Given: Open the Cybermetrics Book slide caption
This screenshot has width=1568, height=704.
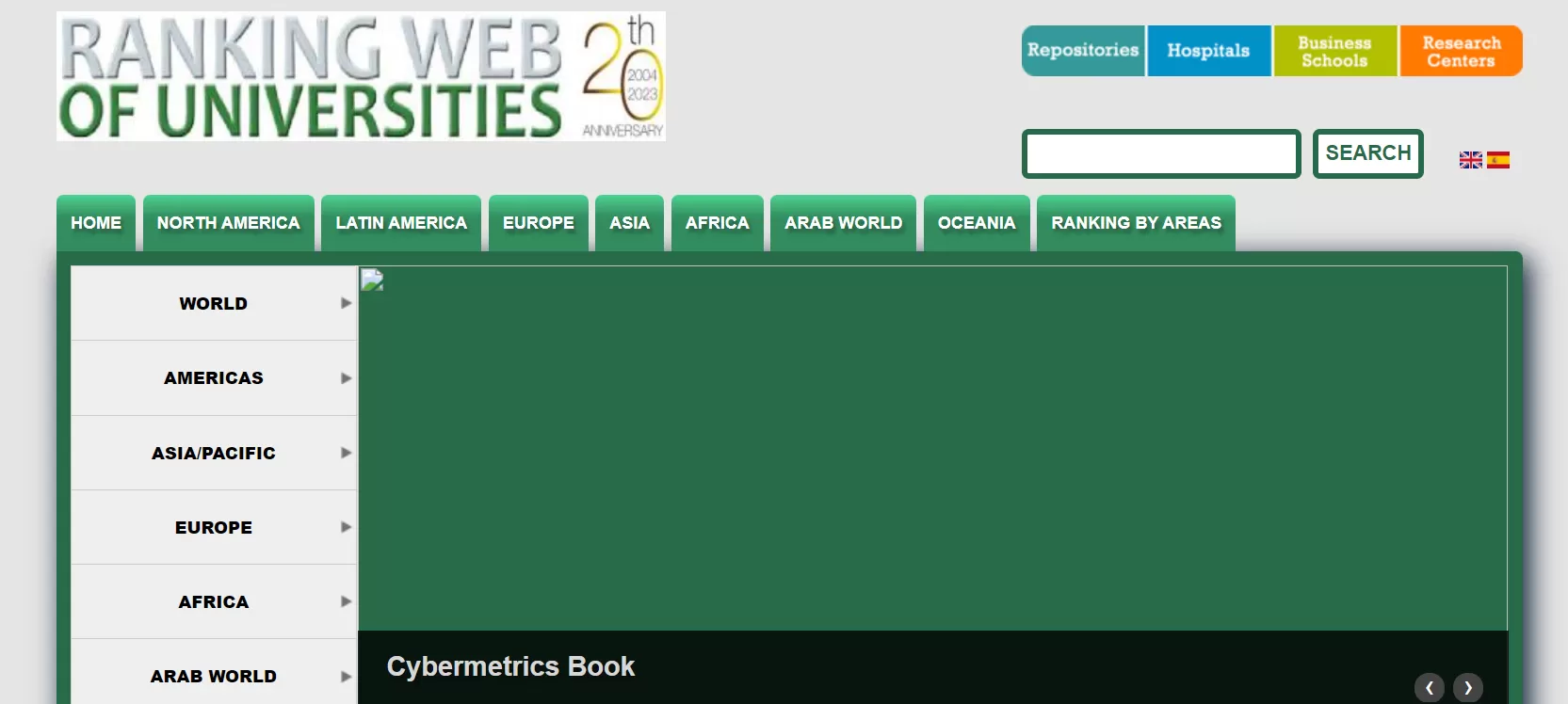Looking at the screenshot, I should pos(510,666).
